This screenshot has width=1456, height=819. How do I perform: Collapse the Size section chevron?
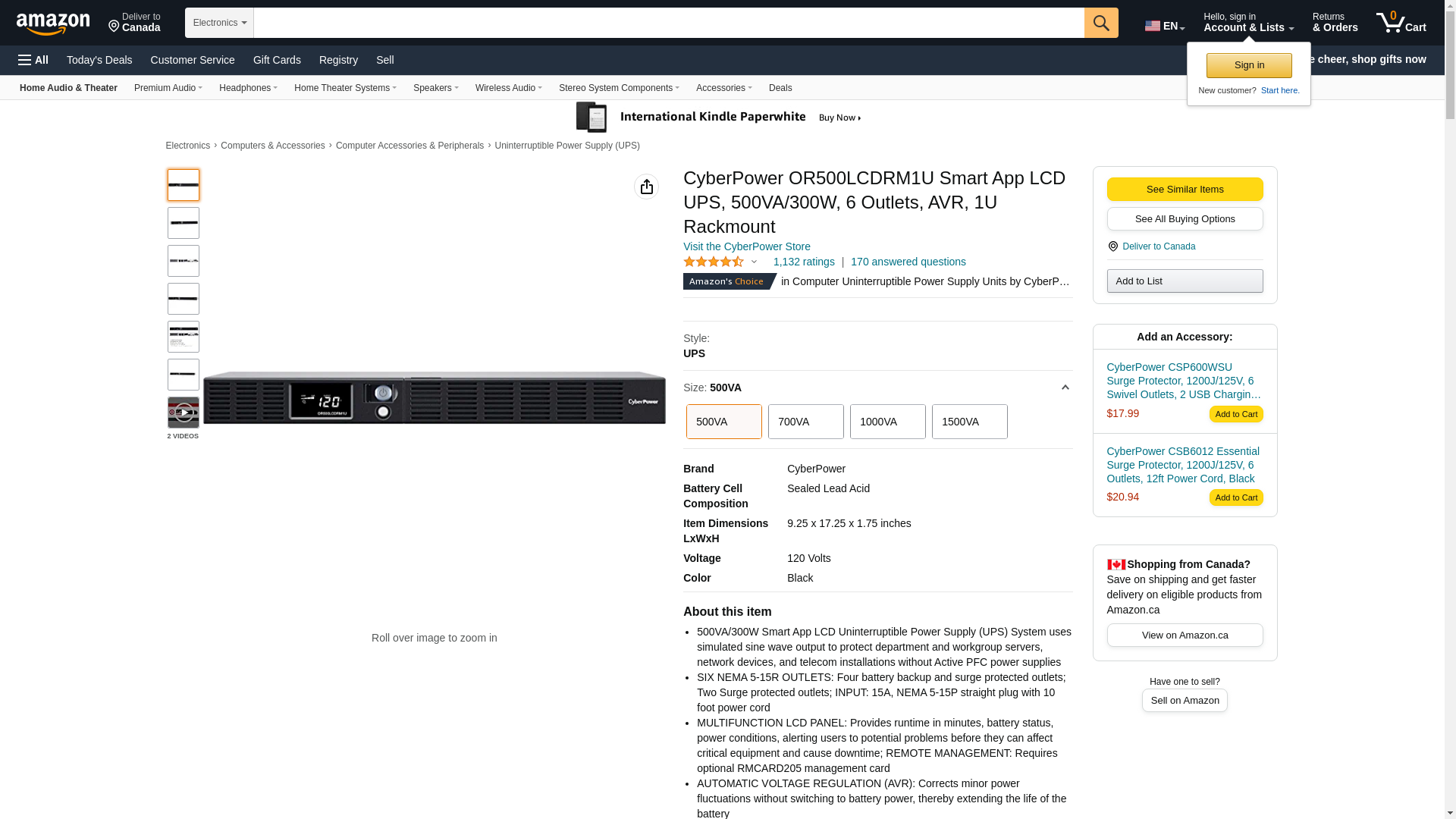(1065, 388)
